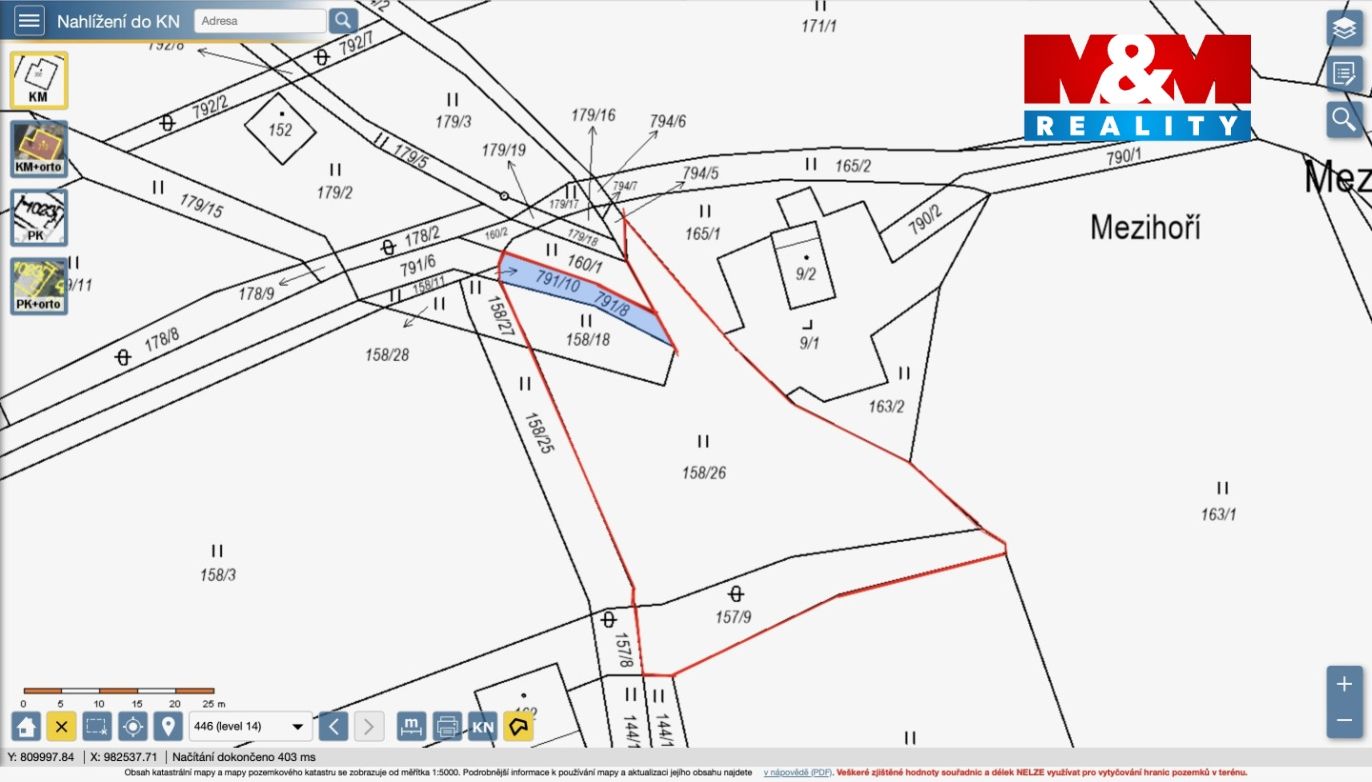Click the Y coordinate readout 809997.84
The image size is (1372, 782).
coord(41,757)
